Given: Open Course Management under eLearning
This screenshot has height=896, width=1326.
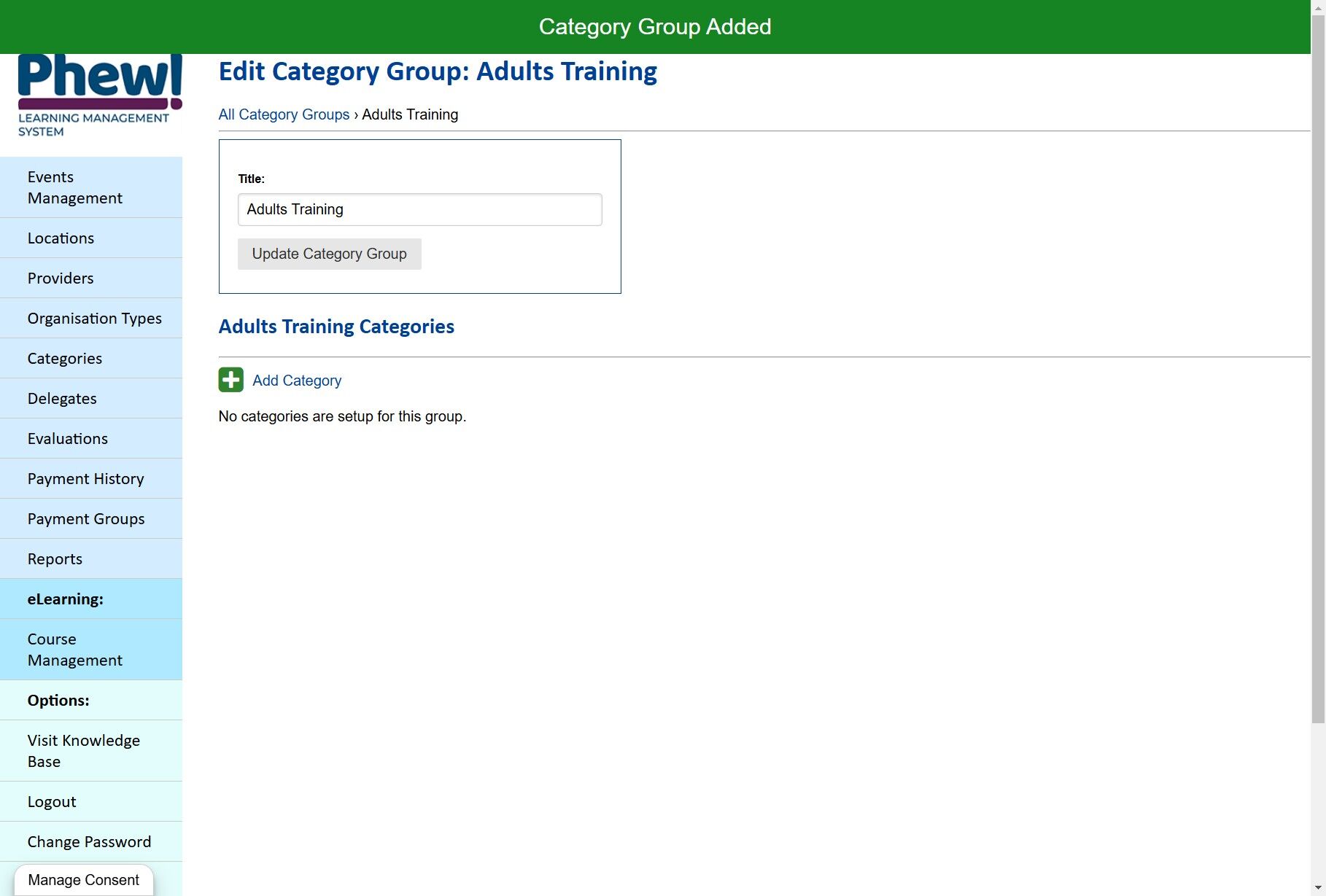Looking at the screenshot, I should click(x=75, y=650).
